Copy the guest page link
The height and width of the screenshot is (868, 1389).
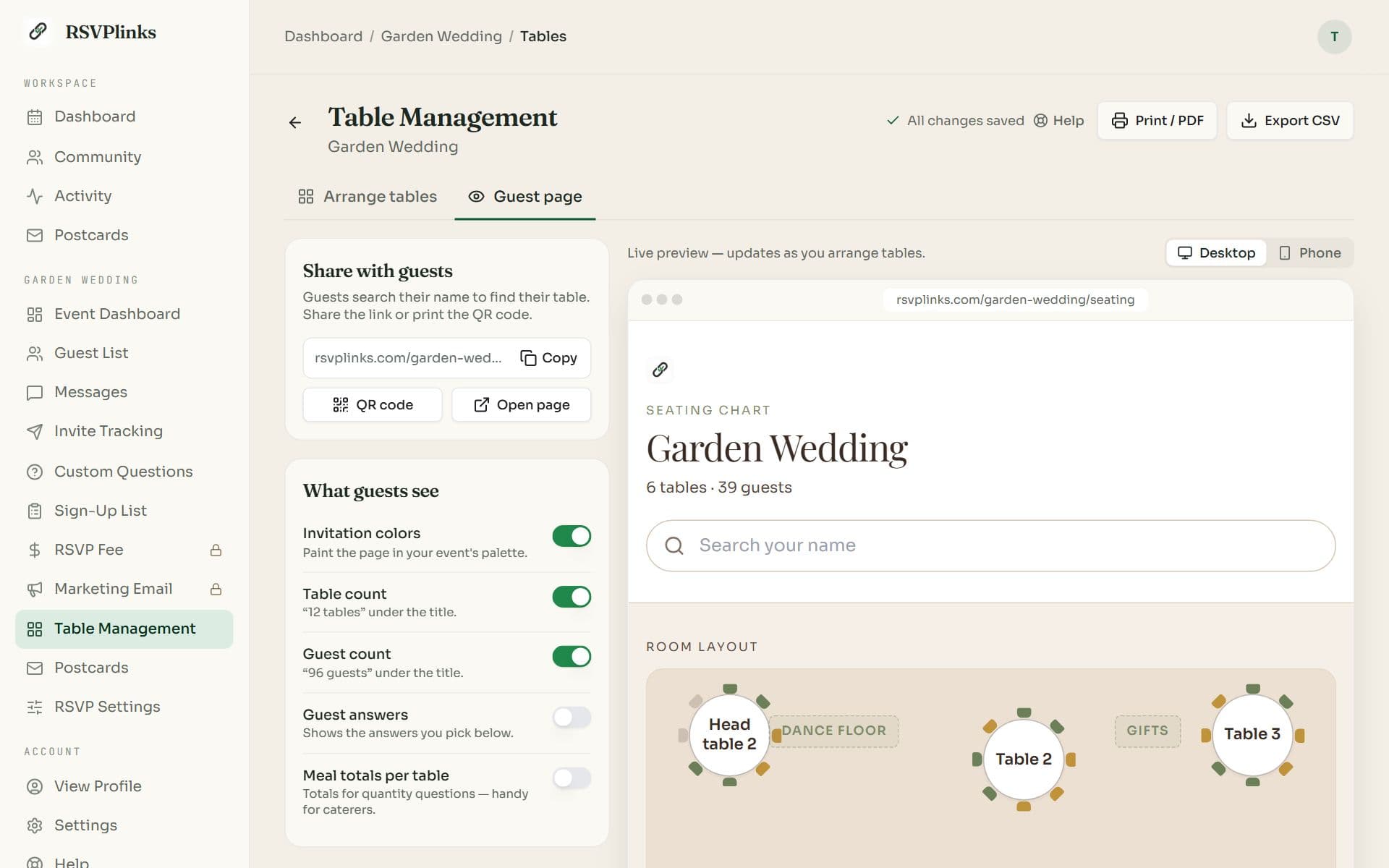(x=548, y=358)
